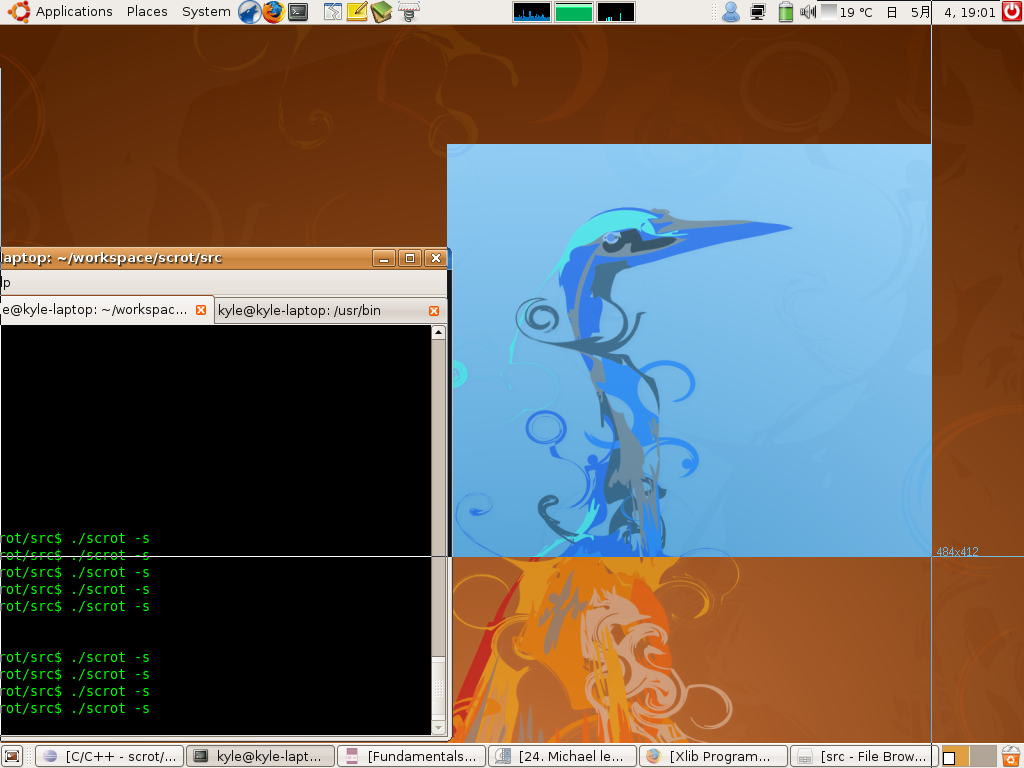This screenshot has height=768, width=1024.
Task: Open the 19 °C weather applet
Action: 847,12
